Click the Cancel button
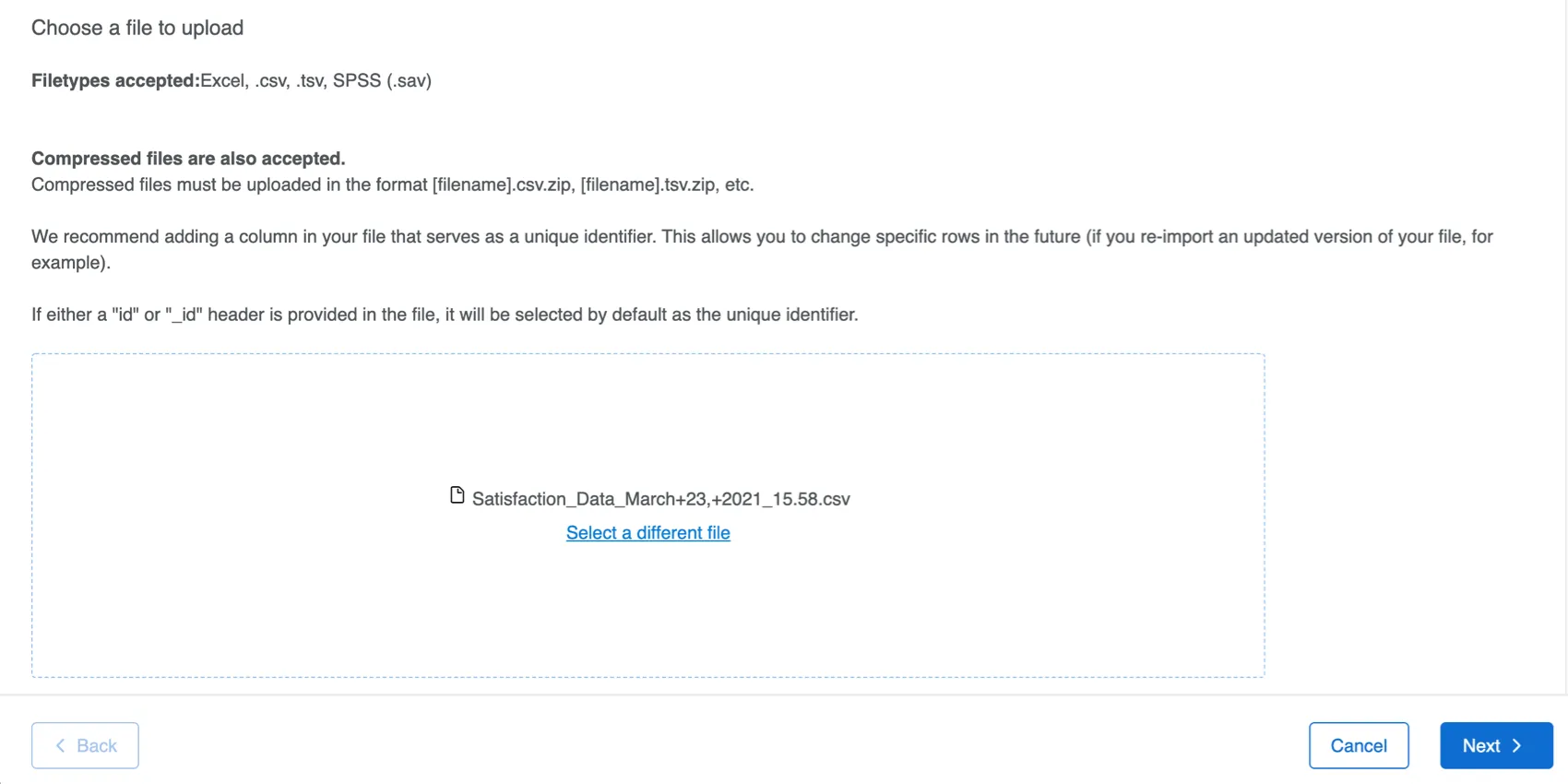The height and width of the screenshot is (784, 1568). pyautogui.click(x=1359, y=744)
